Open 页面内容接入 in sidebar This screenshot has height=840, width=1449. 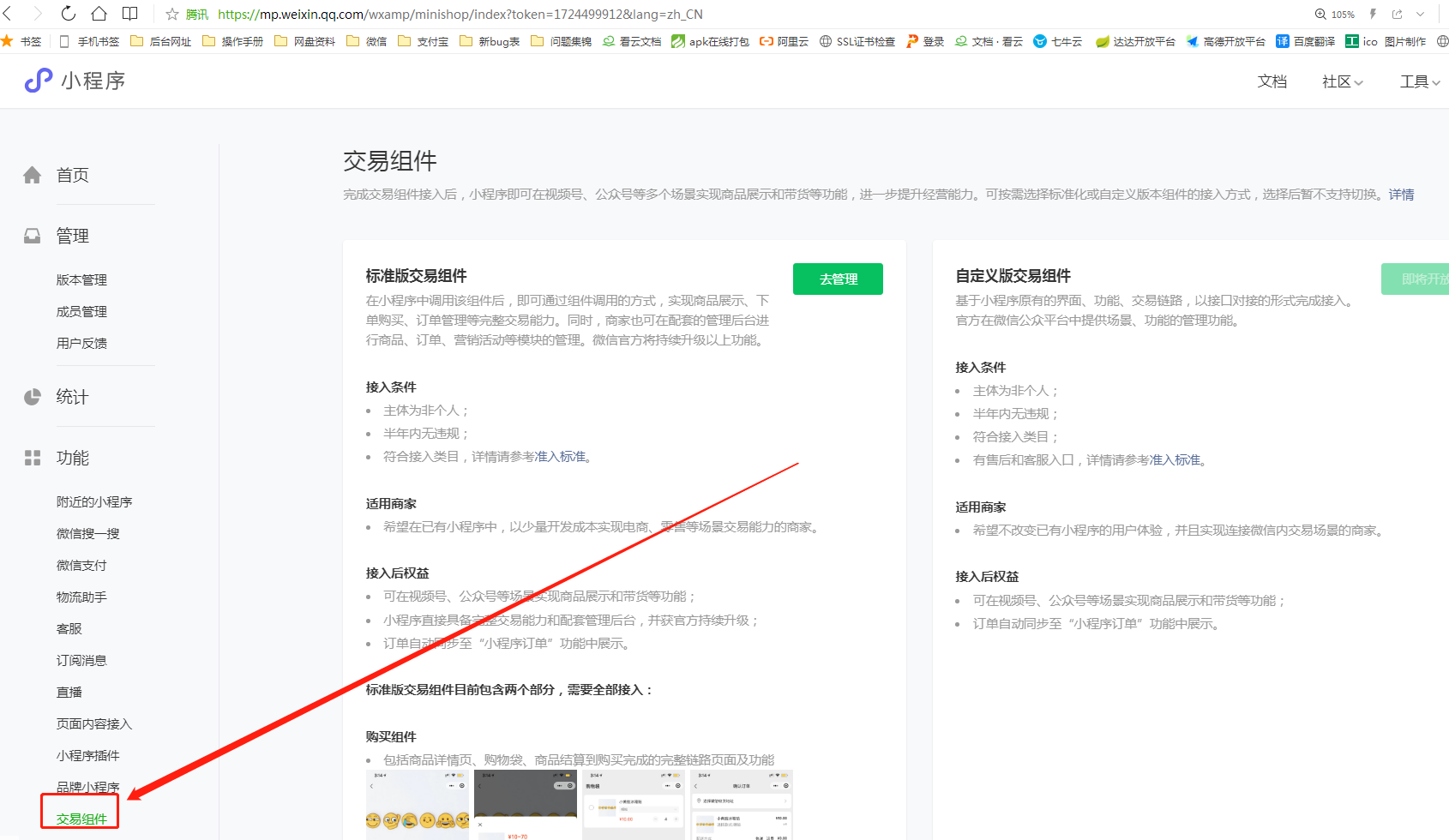(x=94, y=723)
